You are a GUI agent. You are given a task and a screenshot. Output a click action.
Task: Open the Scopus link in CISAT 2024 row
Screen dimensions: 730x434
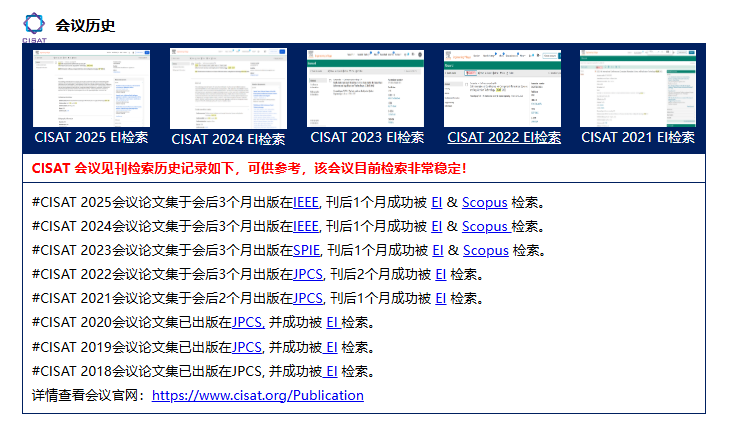click(x=486, y=227)
